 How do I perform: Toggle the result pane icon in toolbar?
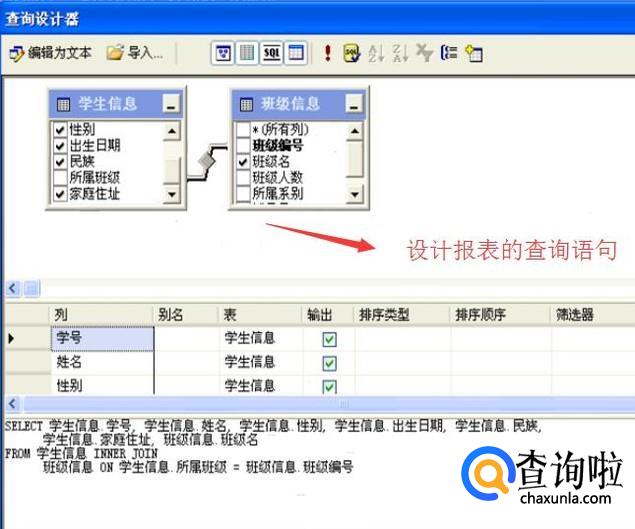(x=296, y=53)
